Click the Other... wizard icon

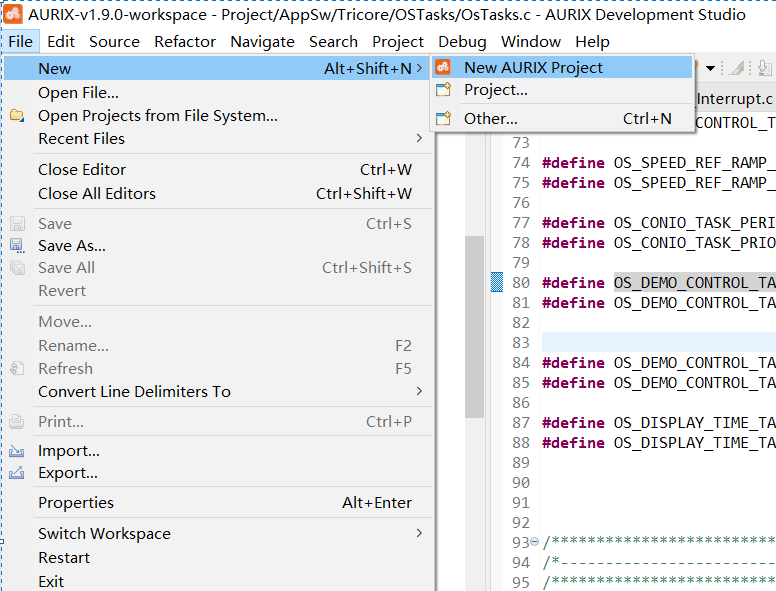[x=443, y=118]
